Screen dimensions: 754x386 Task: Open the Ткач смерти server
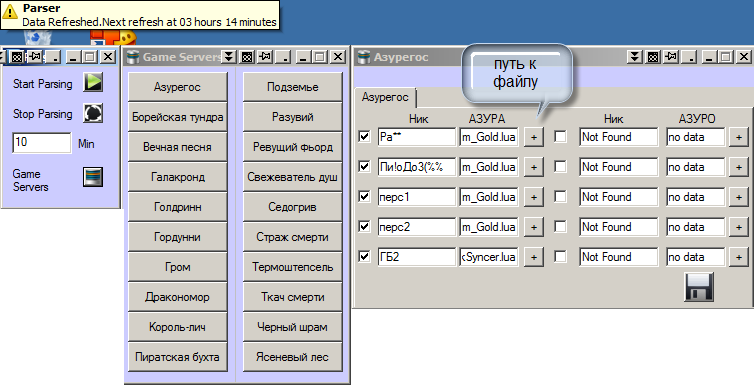292,297
